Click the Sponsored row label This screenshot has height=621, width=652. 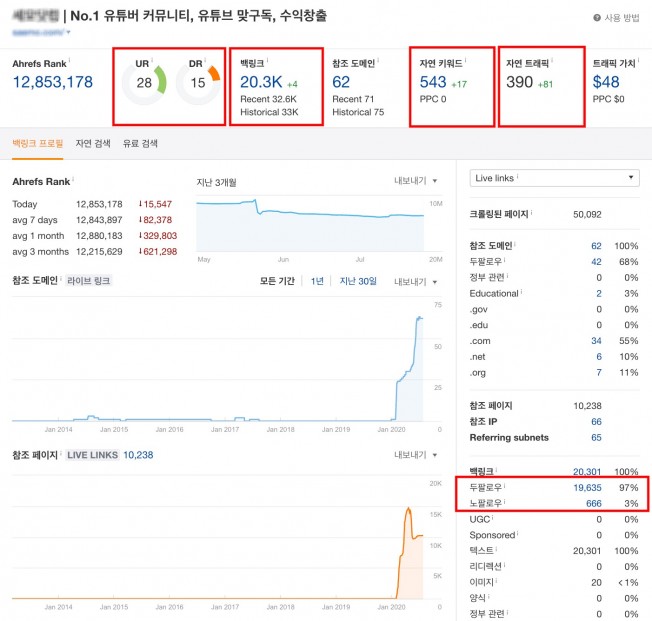click(492, 535)
